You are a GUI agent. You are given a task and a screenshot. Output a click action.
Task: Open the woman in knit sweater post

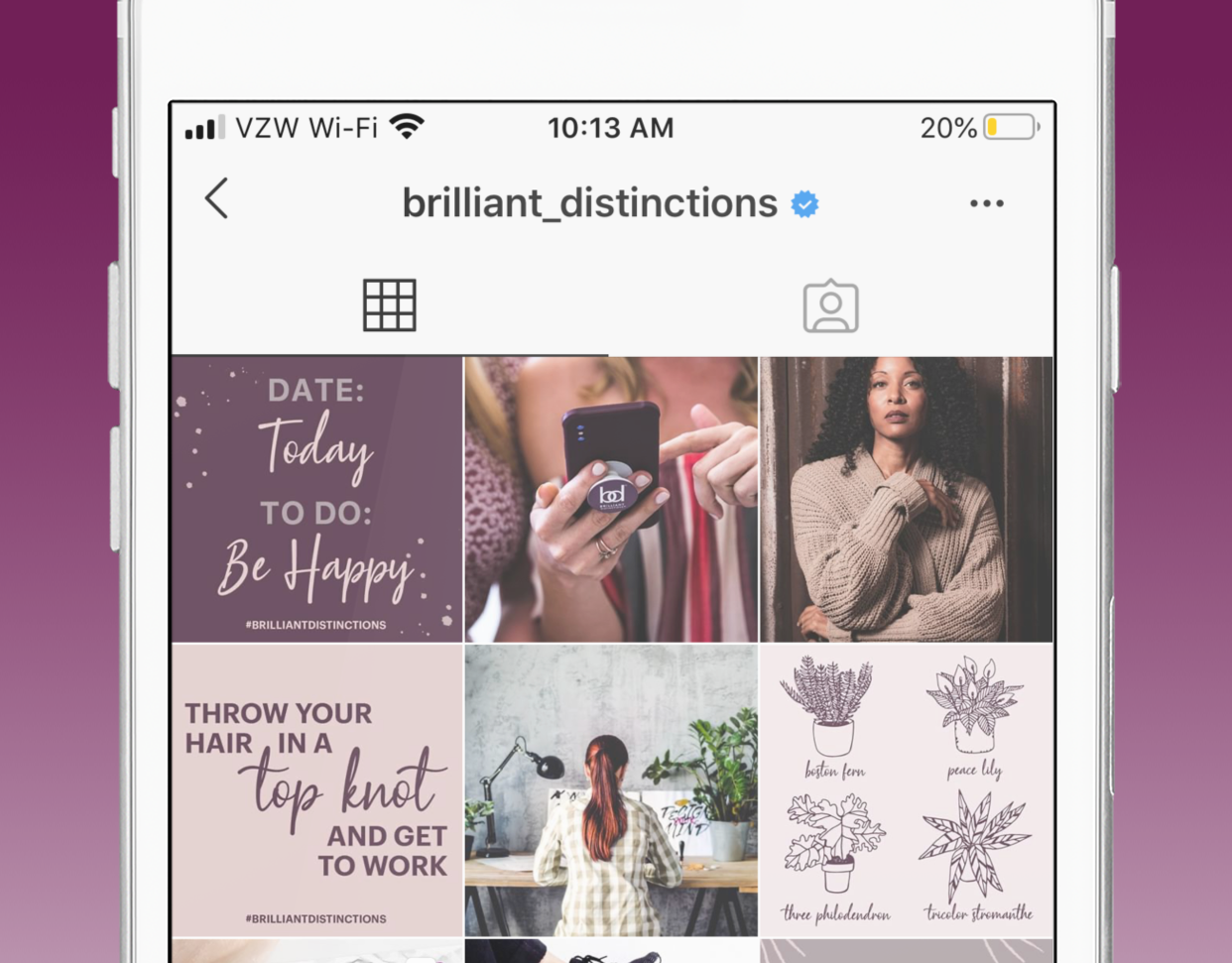pos(906,500)
